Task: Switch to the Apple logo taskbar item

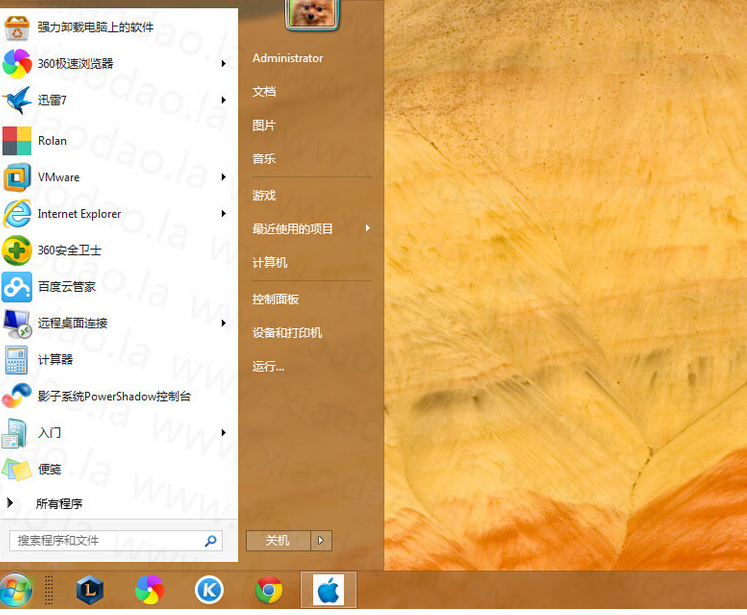Action: click(x=328, y=590)
